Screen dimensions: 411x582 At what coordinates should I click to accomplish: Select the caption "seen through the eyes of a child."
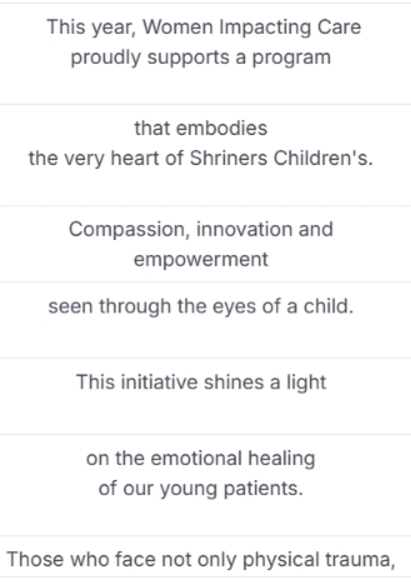pos(201,307)
